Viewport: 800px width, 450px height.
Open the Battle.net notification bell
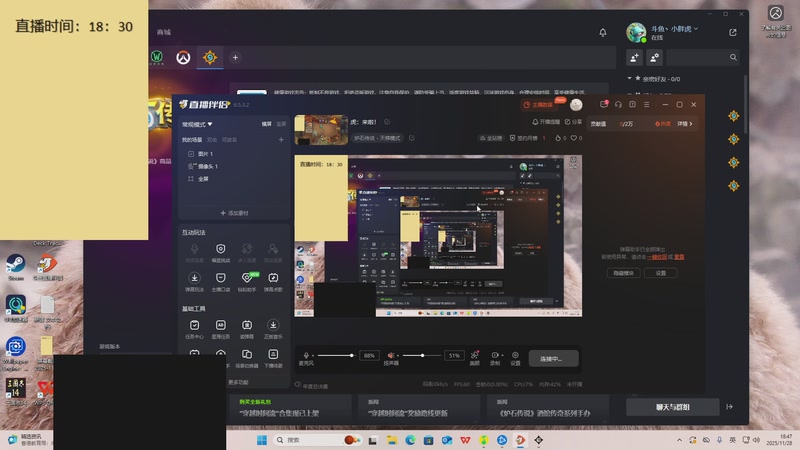pyautogui.click(x=603, y=32)
